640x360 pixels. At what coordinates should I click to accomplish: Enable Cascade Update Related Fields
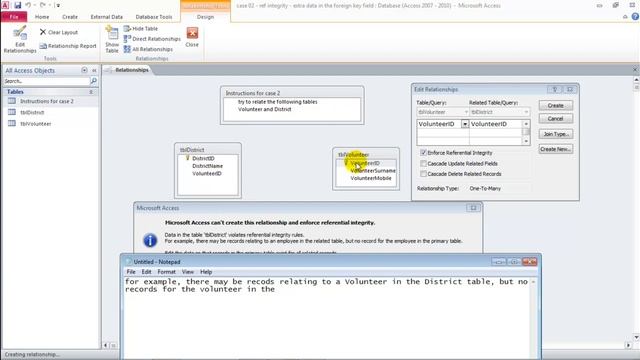423,163
